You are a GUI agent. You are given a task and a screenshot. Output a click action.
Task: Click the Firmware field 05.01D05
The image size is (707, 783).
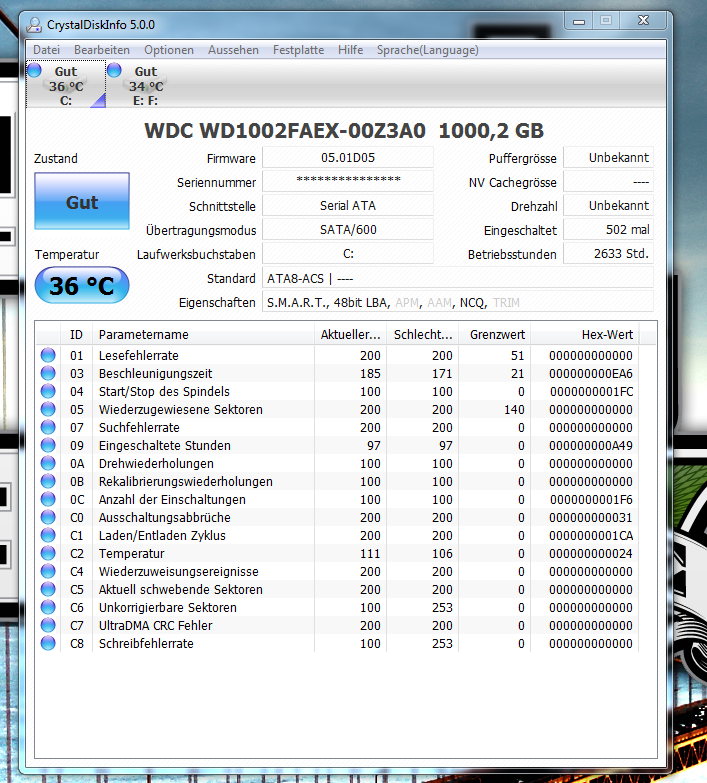pos(348,158)
